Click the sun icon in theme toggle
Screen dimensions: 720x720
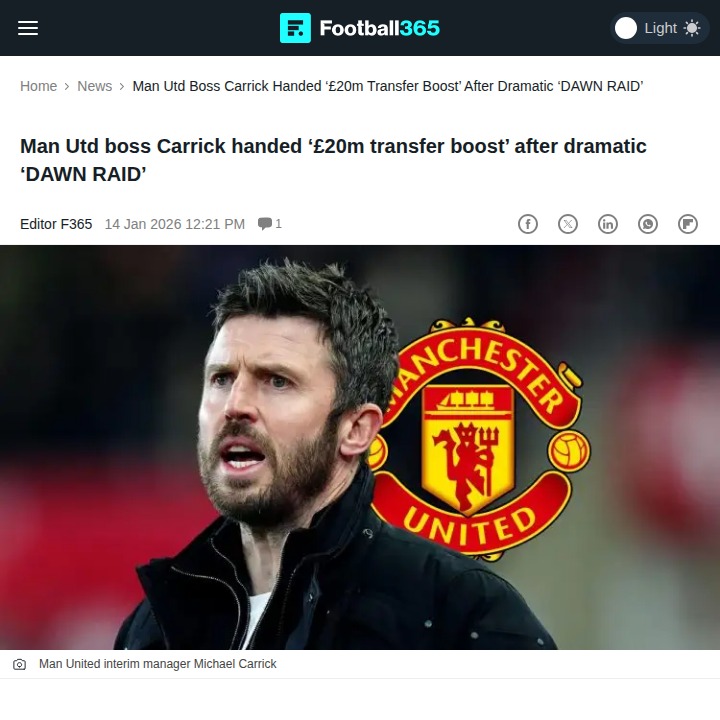(692, 28)
